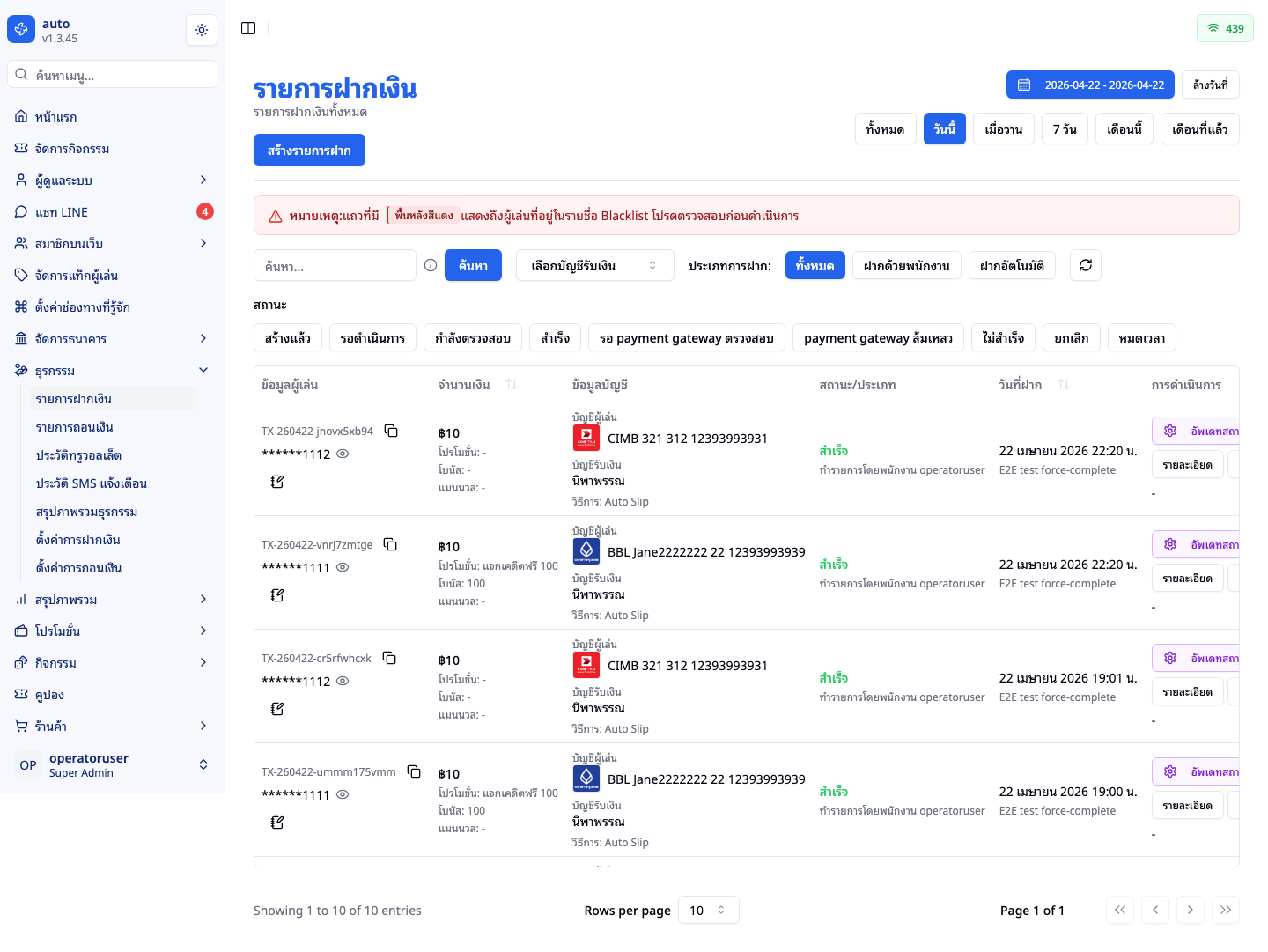Viewport: 1268px width, 952px height.
Task: Click the 439 connection status badge
Action: [x=1225, y=28]
